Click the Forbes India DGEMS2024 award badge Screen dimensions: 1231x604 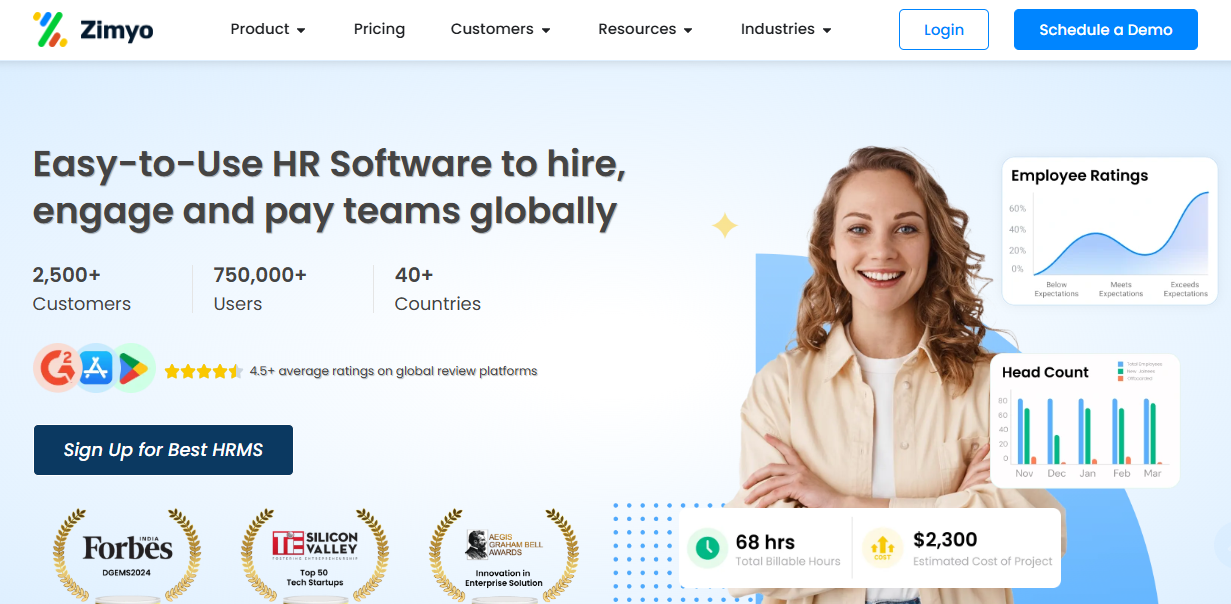127,552
